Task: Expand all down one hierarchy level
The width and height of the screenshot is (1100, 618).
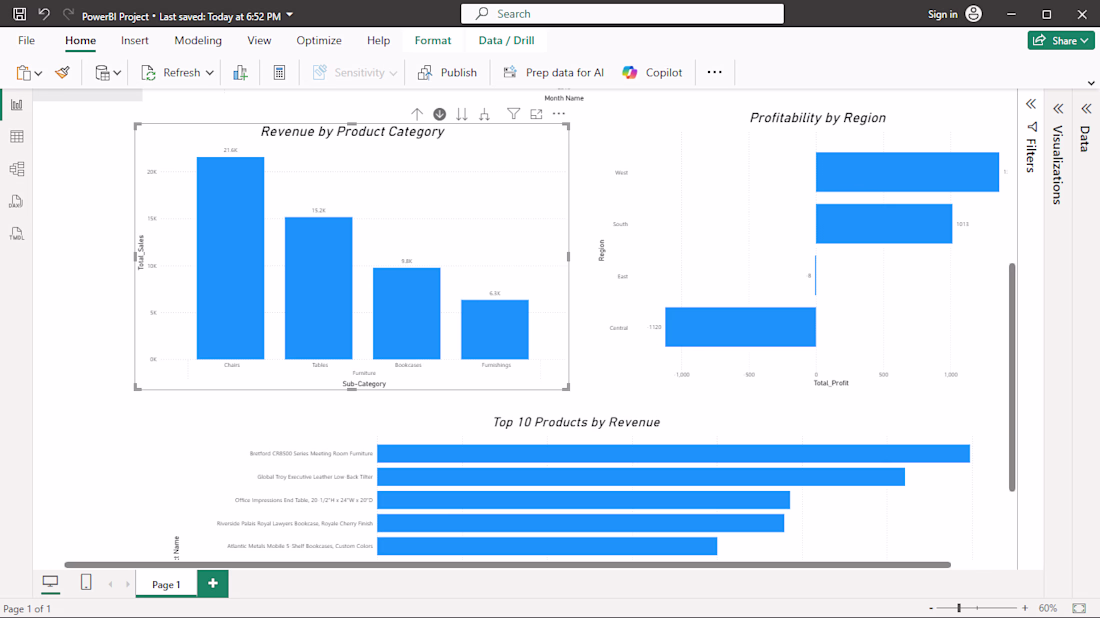Action: (x=484, y=114)
